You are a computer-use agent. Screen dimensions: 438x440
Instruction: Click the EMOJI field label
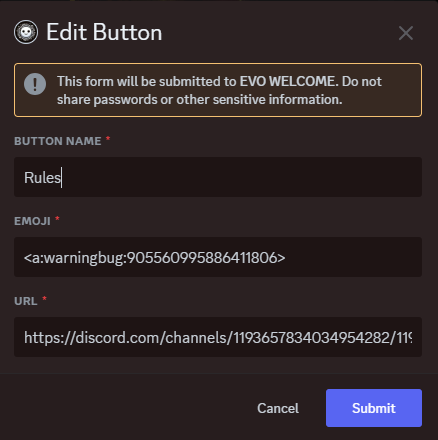pyautogui.click(x=32, y=221)
